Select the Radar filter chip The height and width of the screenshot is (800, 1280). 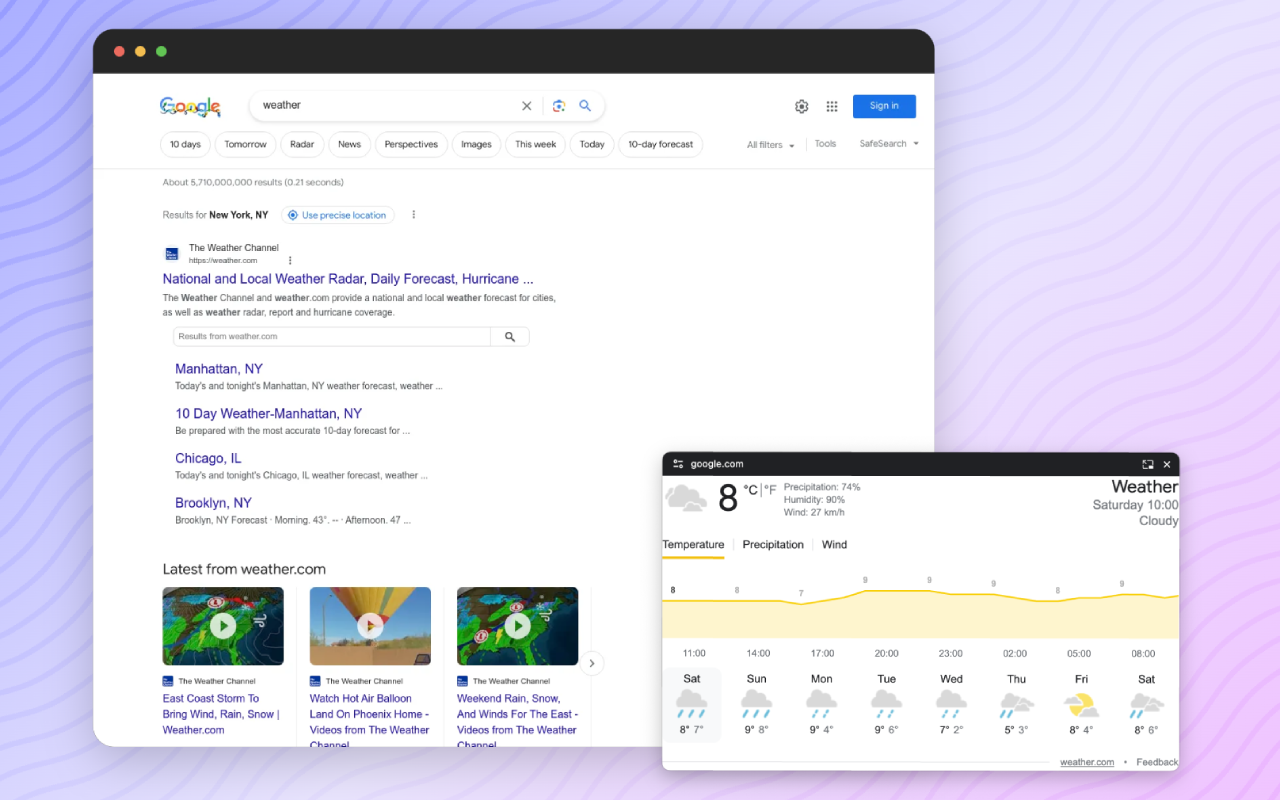pos(302,145)
